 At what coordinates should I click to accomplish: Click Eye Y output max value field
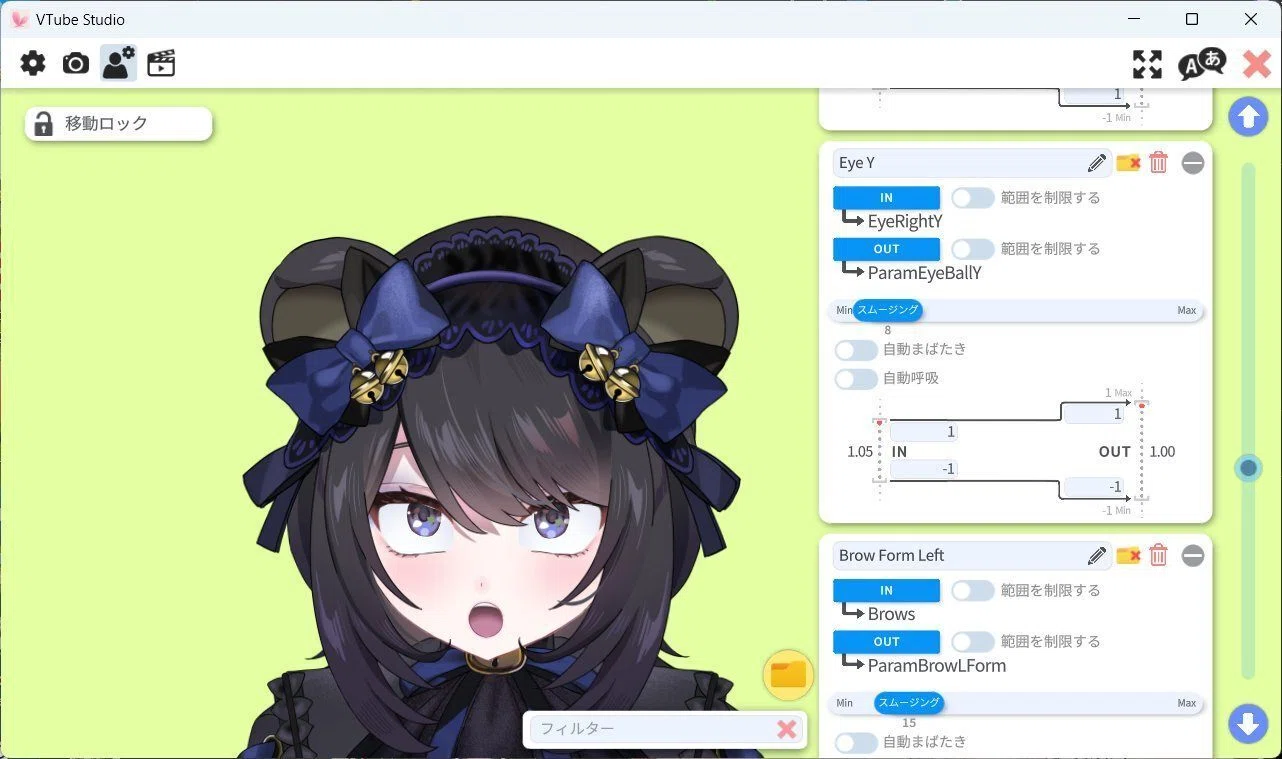pyautogui.click(x=1093, y=414)
